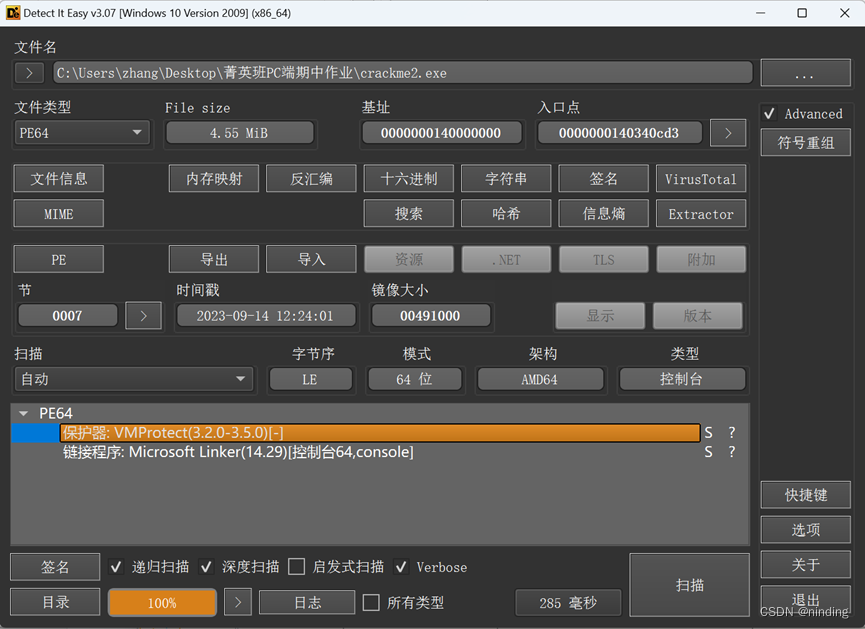Image resolution: width=865 pixels, height=629 pixels.
Task: Click the PE button
Action: pyautogui.click(x=58, y=259)
